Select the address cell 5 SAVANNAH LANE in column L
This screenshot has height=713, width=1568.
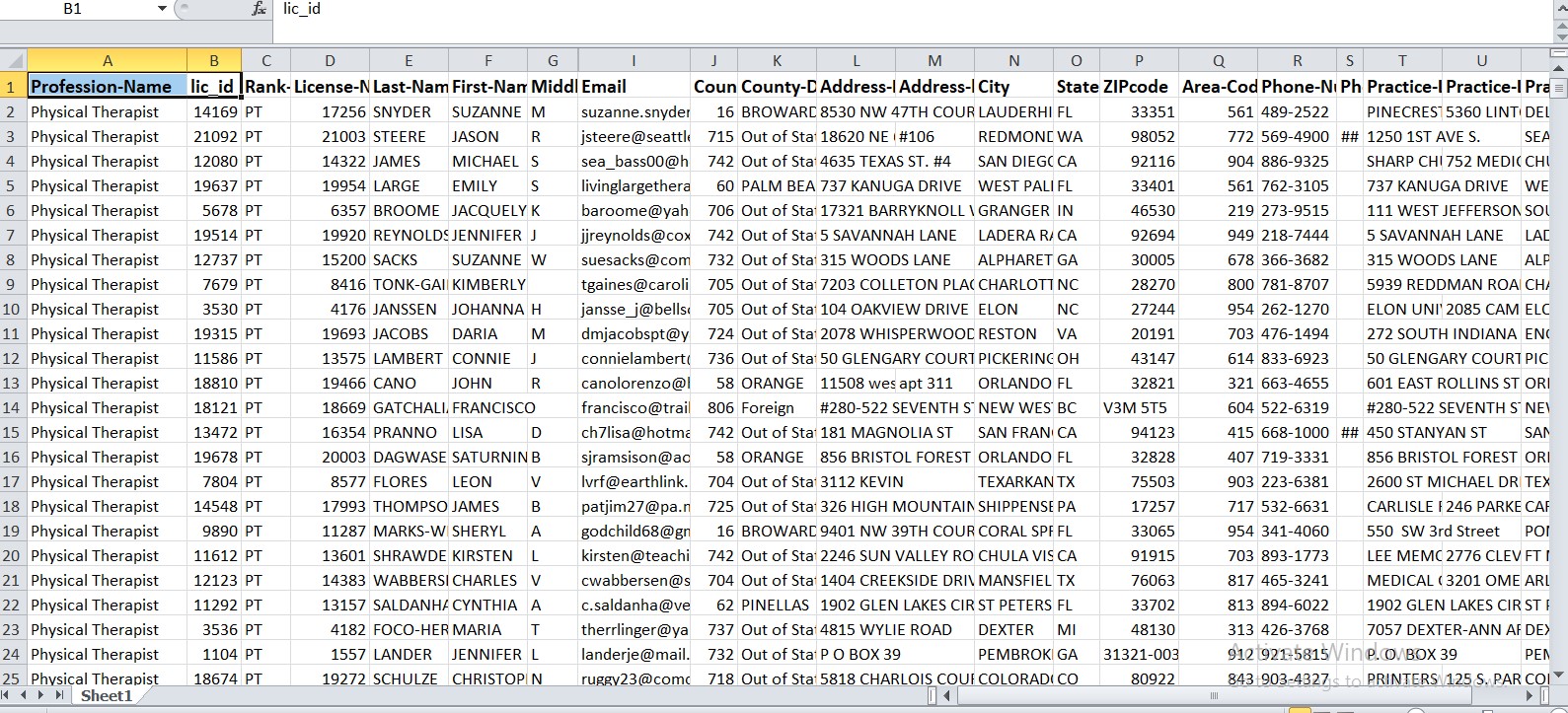click(856, 235)
